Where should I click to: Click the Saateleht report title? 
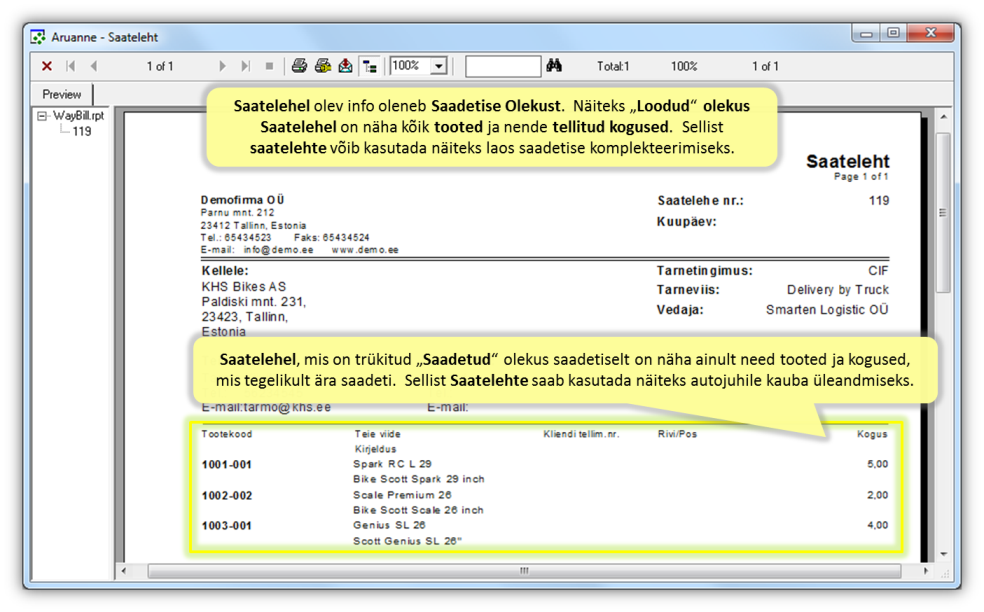coord(847,161)
